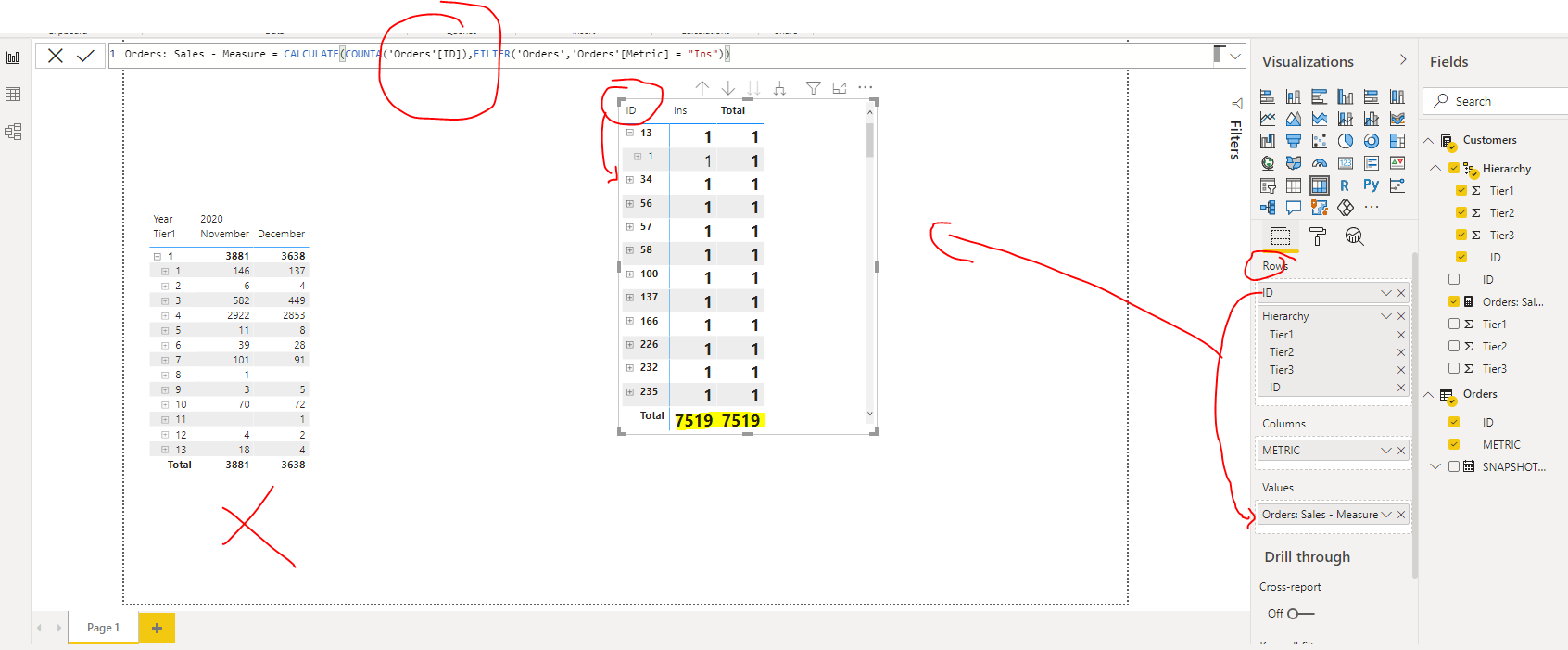The image size is (1568, 650).
Task: Switch to the Page 1 tab
Action: click(103, 628)
